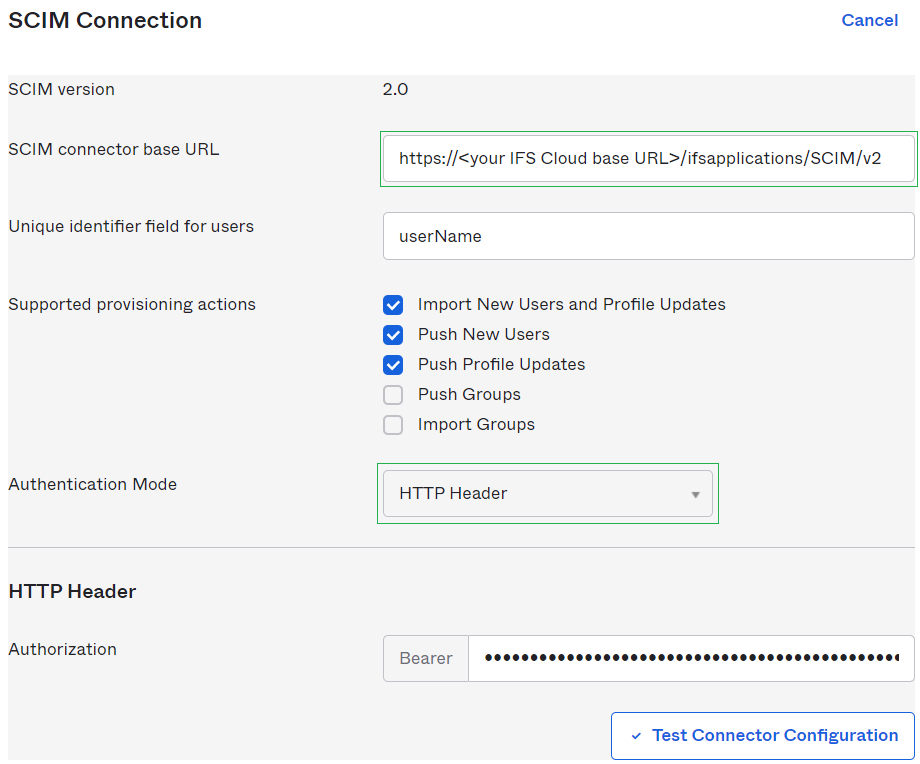The width and height of the screenshot is (920, 764).
Task: Click the Push Groups label text
Action: (x=469, y=394)
